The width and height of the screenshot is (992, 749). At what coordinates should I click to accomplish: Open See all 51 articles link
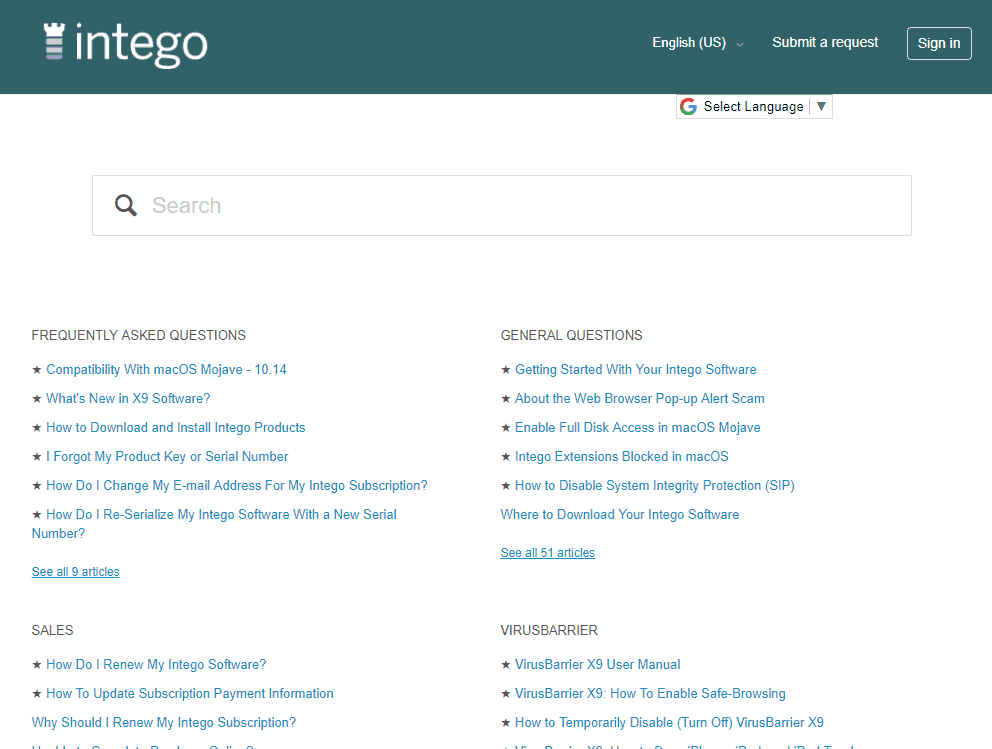pyautogui.click(x=547, y=552)
